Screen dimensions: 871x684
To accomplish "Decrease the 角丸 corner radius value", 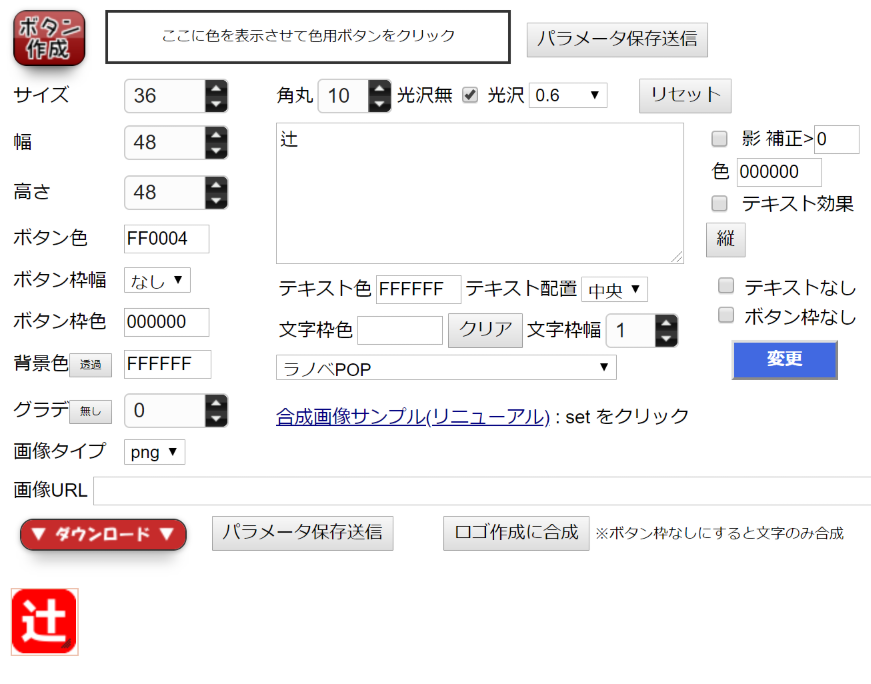I will tap(379, 104).
